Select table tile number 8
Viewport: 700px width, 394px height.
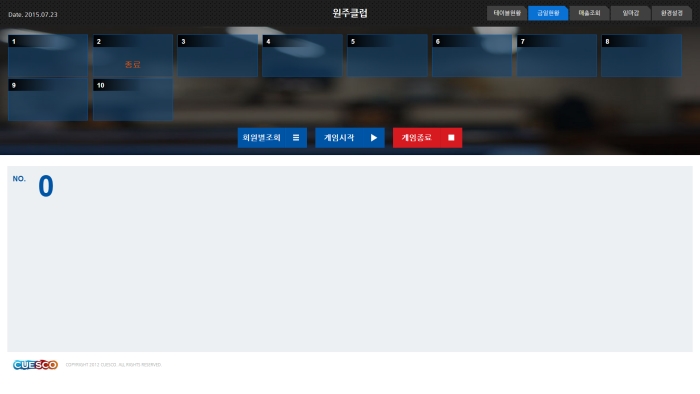point(642,56)
